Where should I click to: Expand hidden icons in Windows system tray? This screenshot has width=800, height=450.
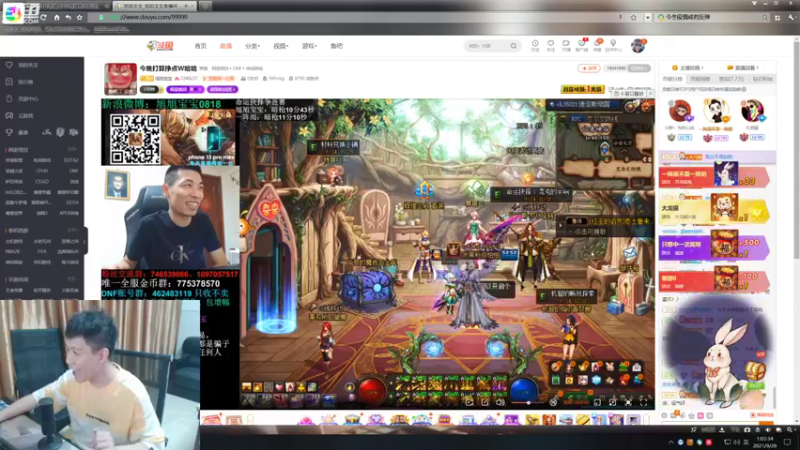coord(670,442)
